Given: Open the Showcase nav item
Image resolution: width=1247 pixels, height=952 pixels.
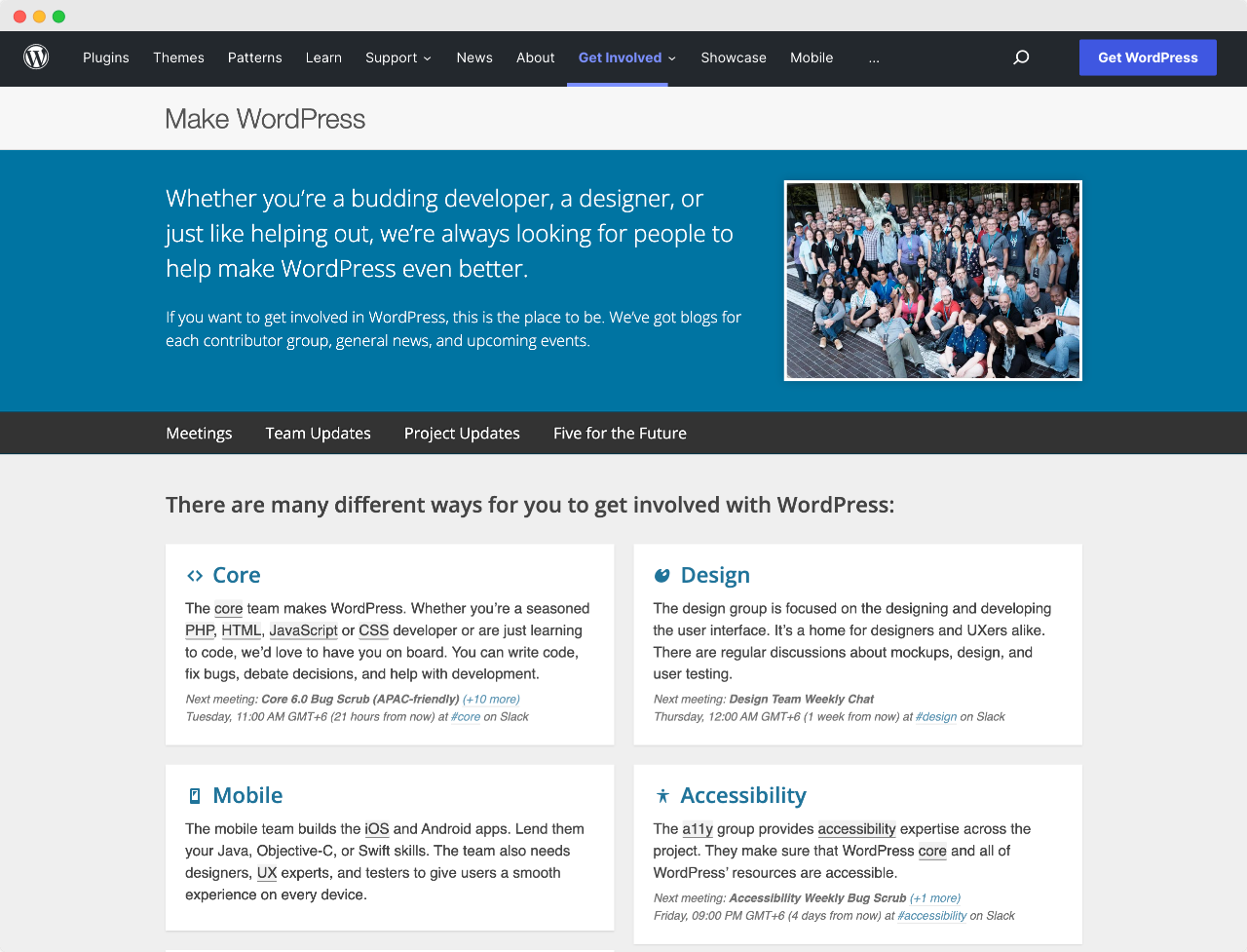Looking at the screenshot, I should 734,57.
